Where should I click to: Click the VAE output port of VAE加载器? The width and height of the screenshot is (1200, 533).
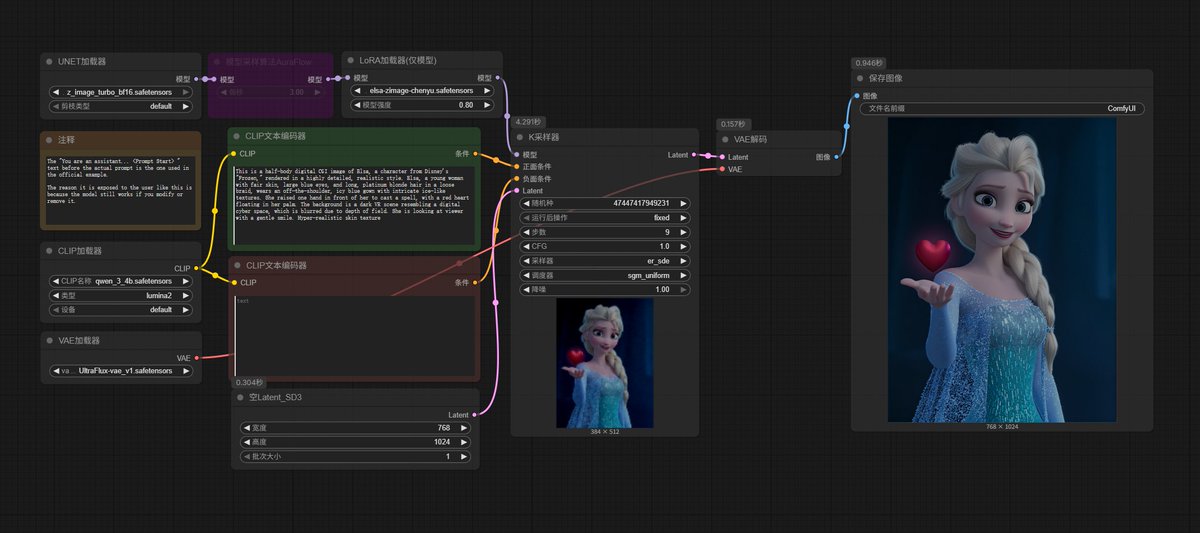[198, 357]
